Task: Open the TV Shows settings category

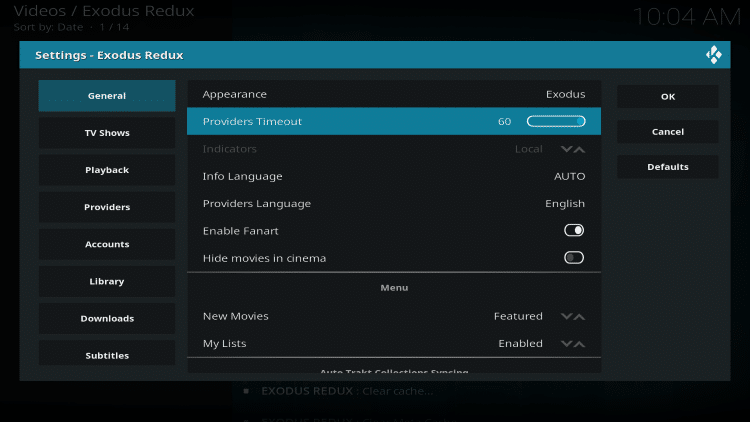Action: coord(107,133)
